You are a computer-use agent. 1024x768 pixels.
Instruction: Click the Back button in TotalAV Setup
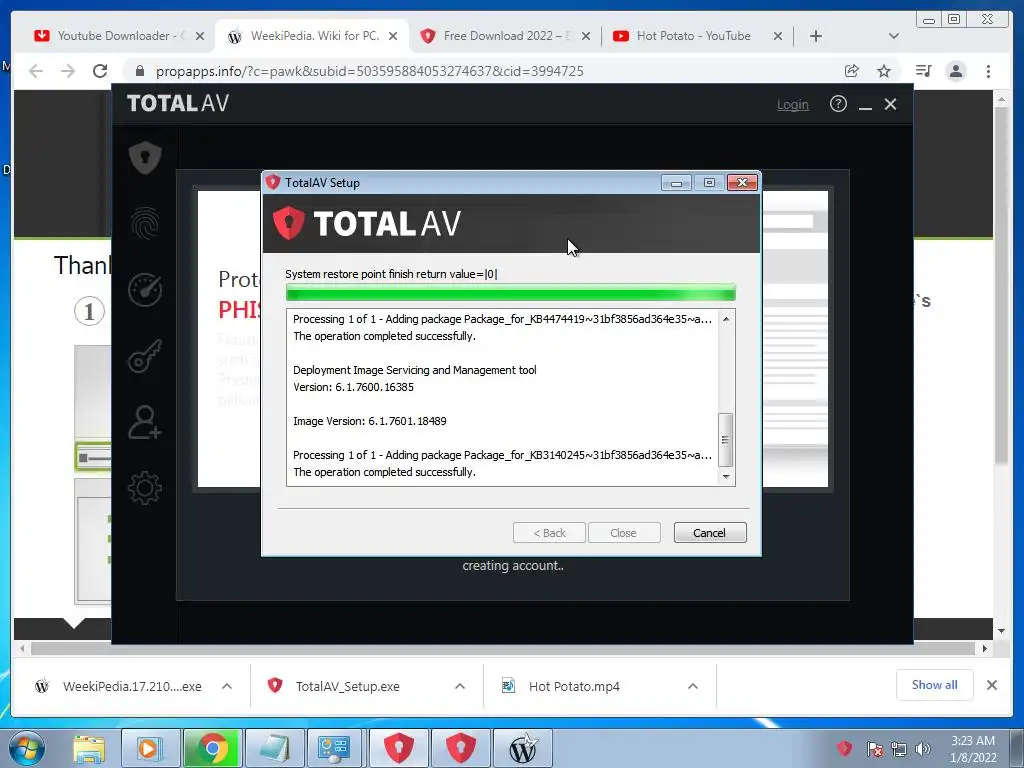[x=549, y=533]
